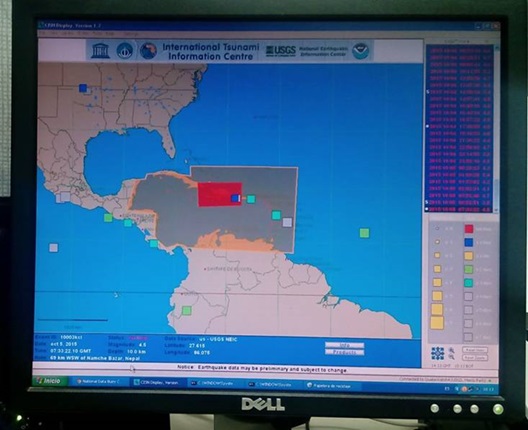Open Papelera de reciclaje taskbar window
528x430 pixels.
(x=331, y=386)
